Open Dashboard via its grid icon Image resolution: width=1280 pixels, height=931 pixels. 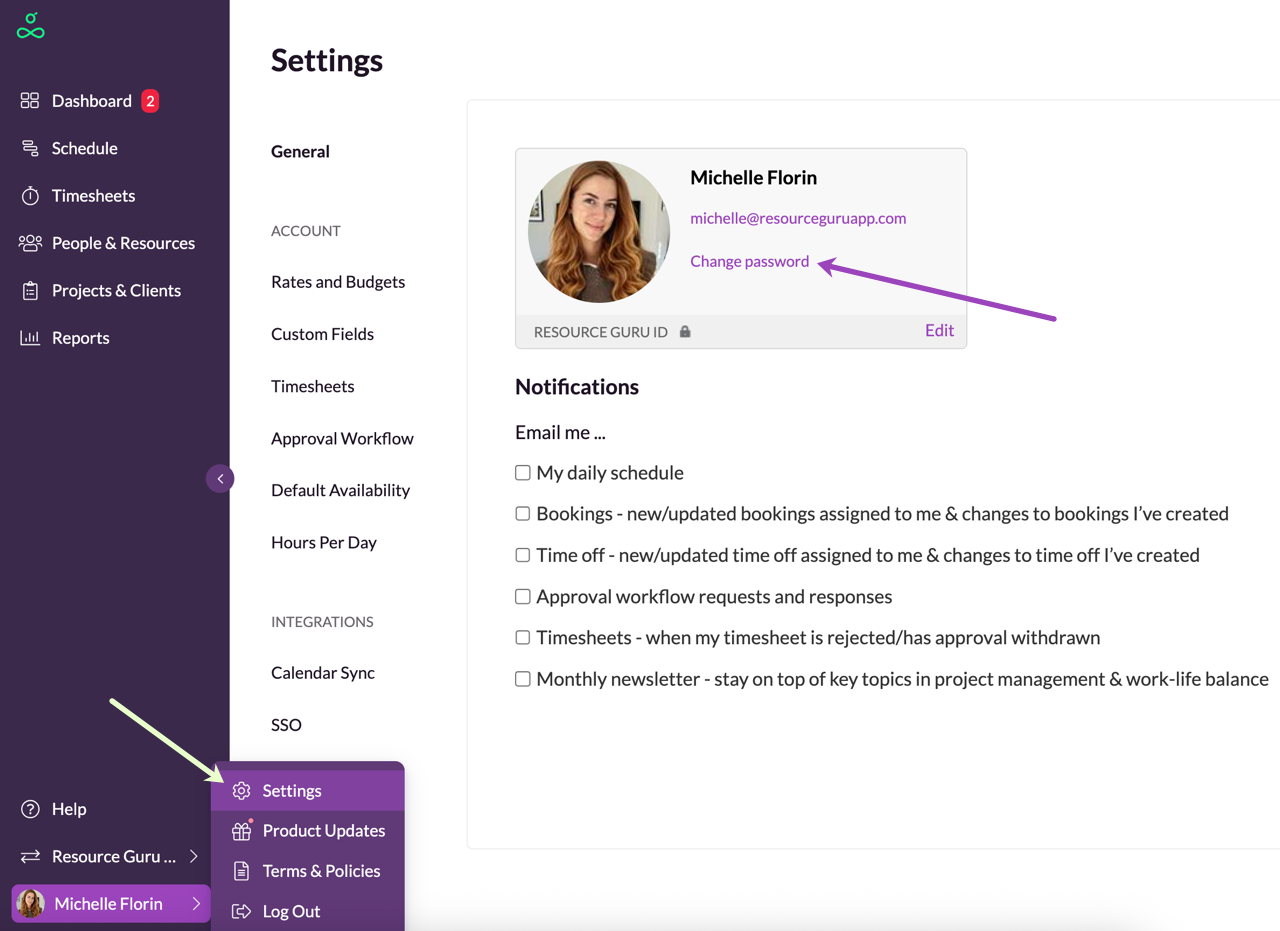pos(30,101)
